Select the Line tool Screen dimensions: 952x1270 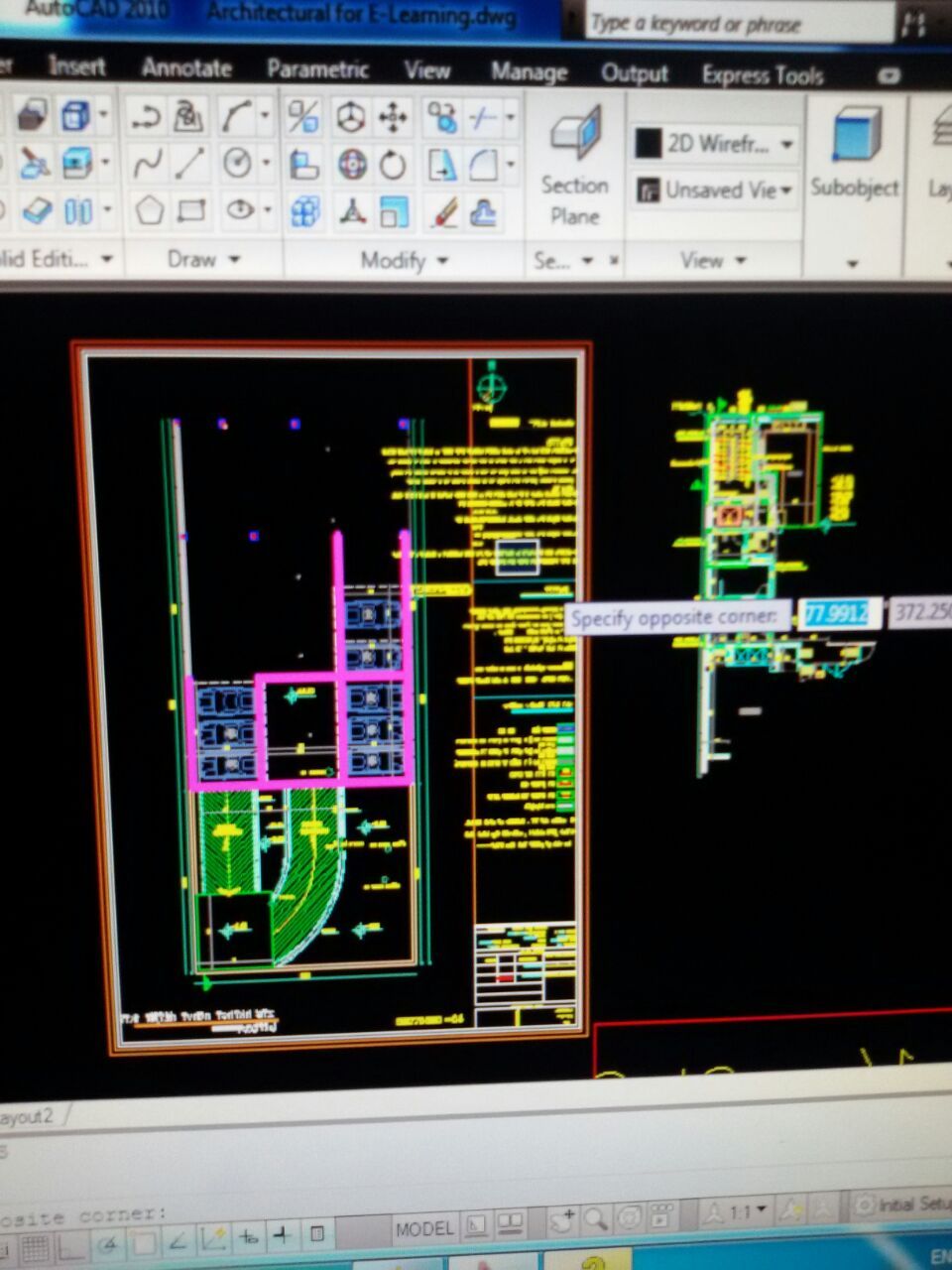coord(189,164)
